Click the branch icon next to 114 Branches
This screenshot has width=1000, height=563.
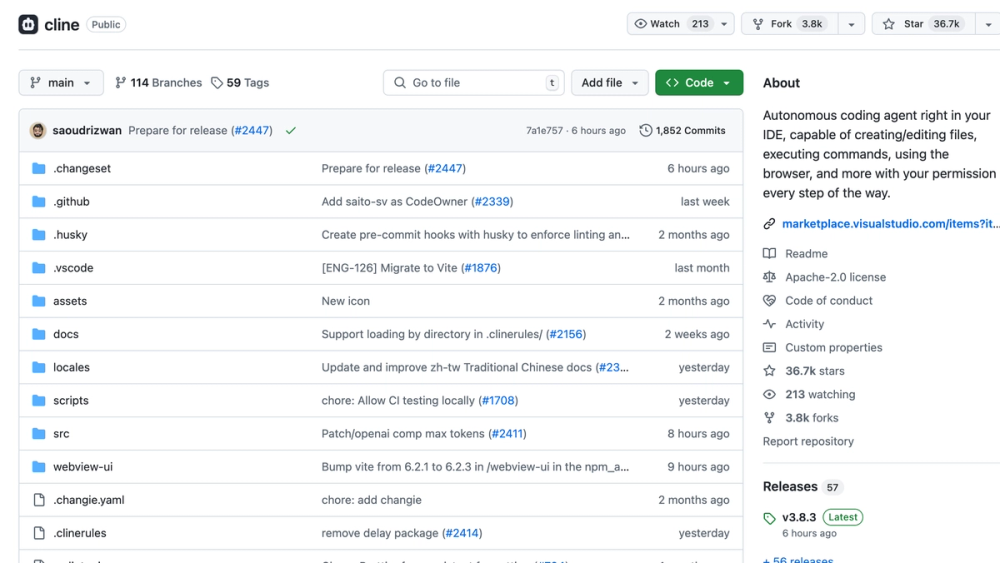coord(121,83)
